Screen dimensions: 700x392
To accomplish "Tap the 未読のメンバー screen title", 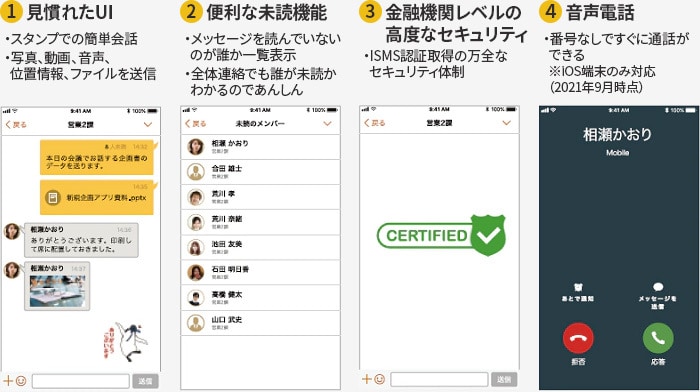I will (x=260, y=124).
